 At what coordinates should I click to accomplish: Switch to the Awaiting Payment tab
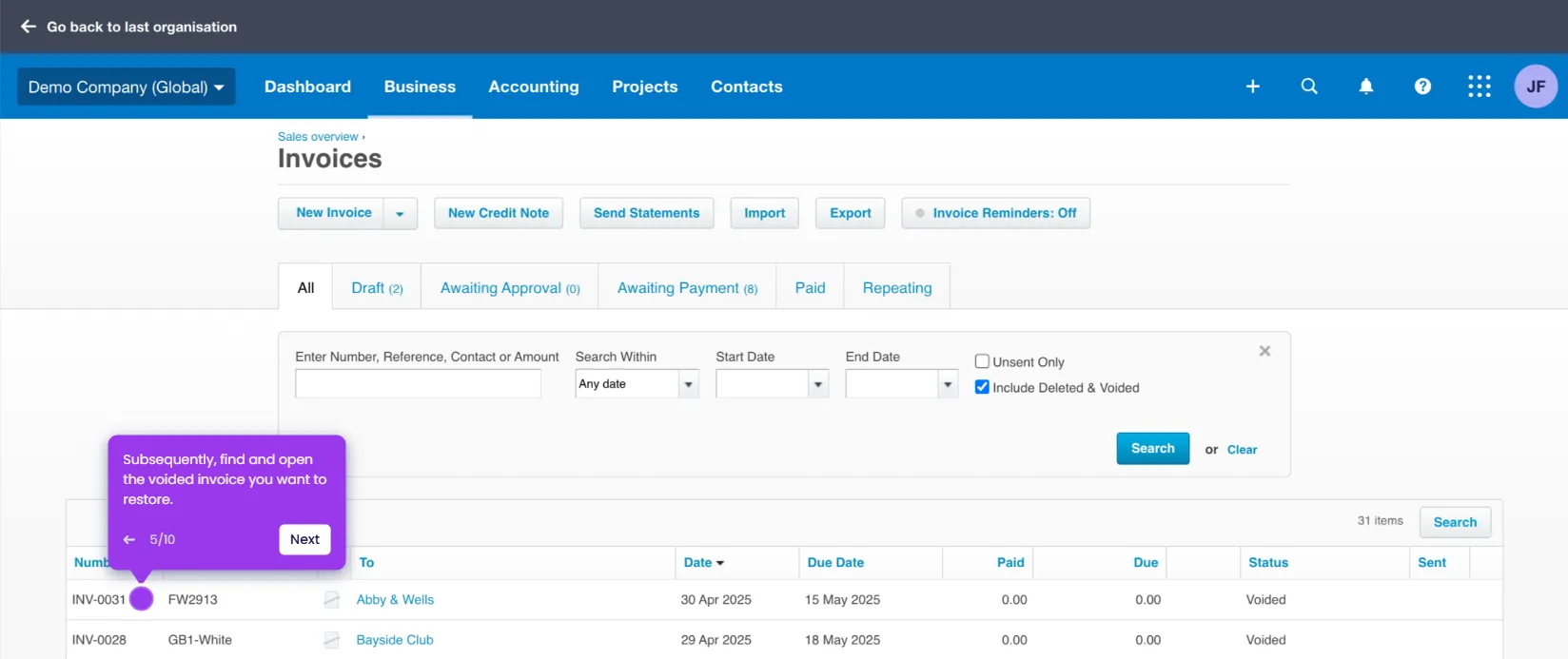687,287
